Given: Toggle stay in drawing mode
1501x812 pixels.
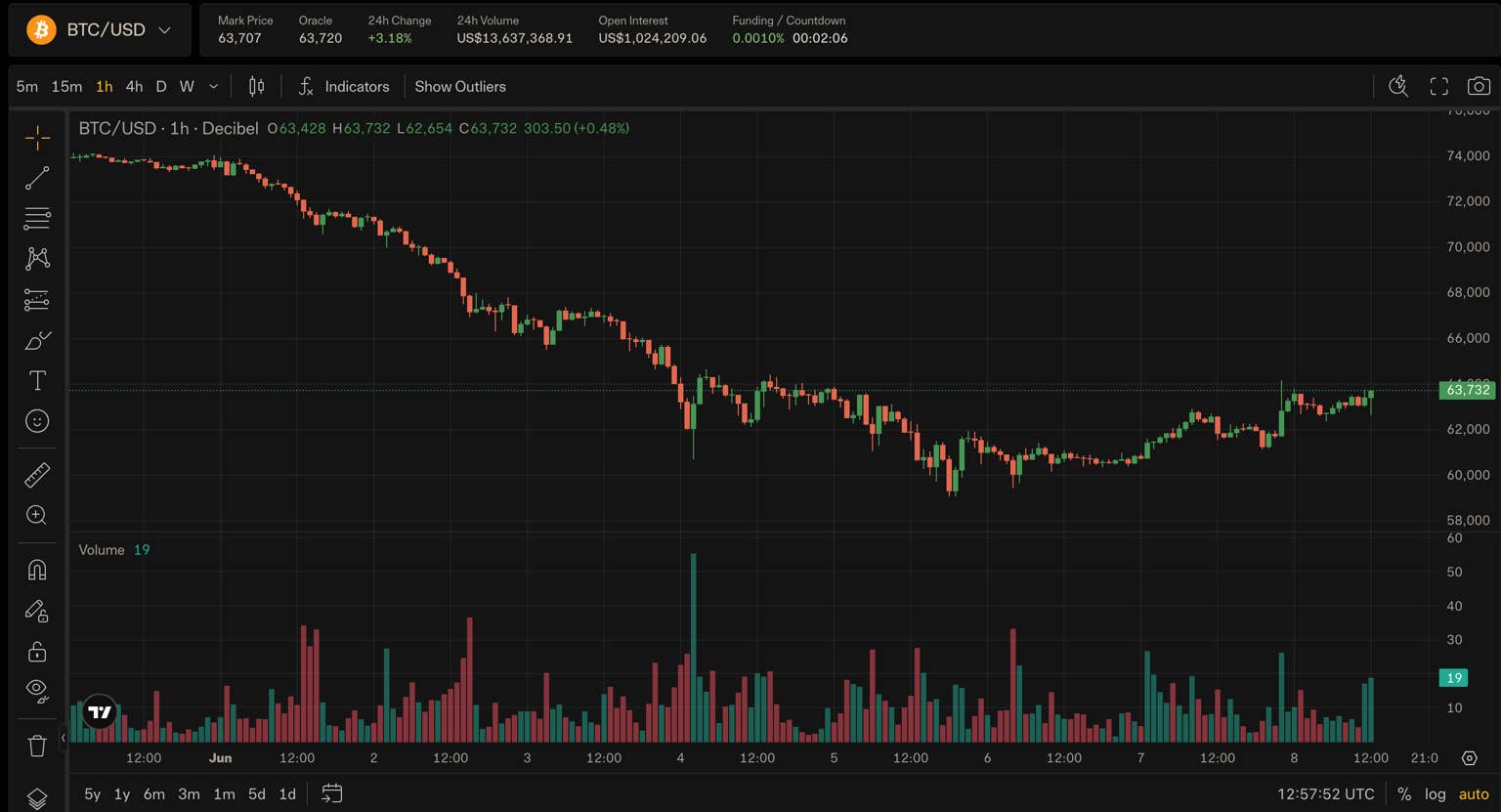Looking at the screenshot, I should click(x=37, y=611).
